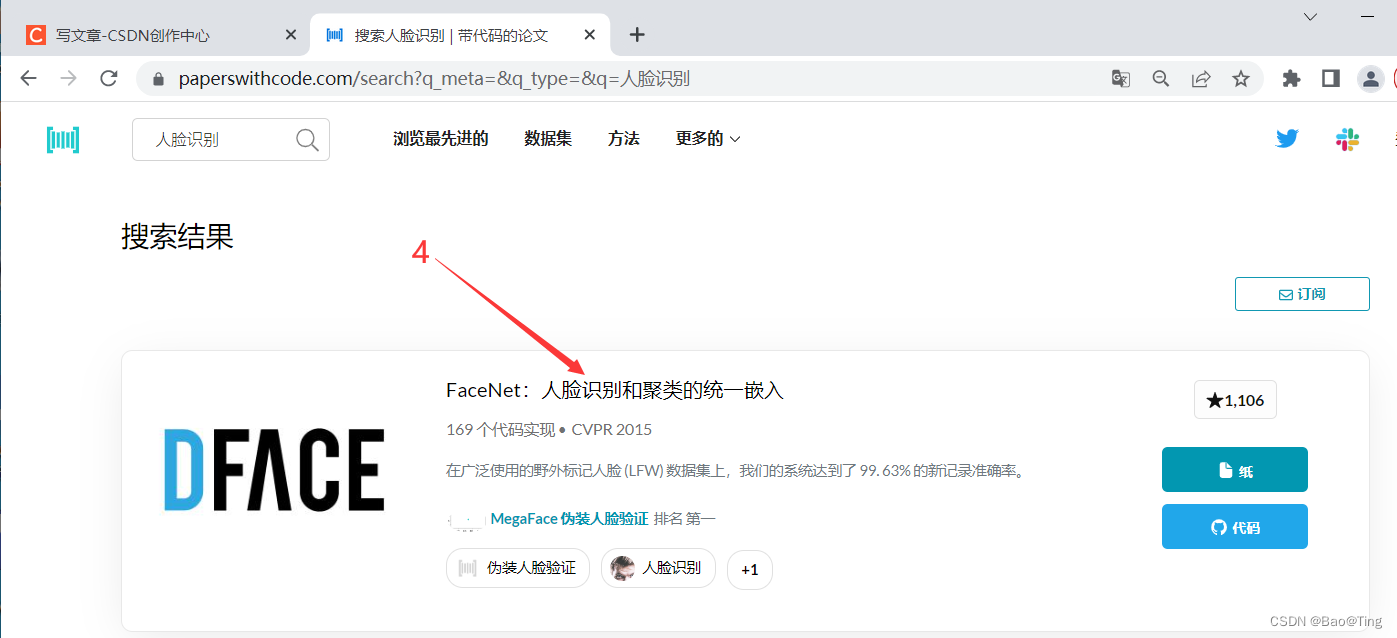Open the Slack icon link

tap(1347, 139)
